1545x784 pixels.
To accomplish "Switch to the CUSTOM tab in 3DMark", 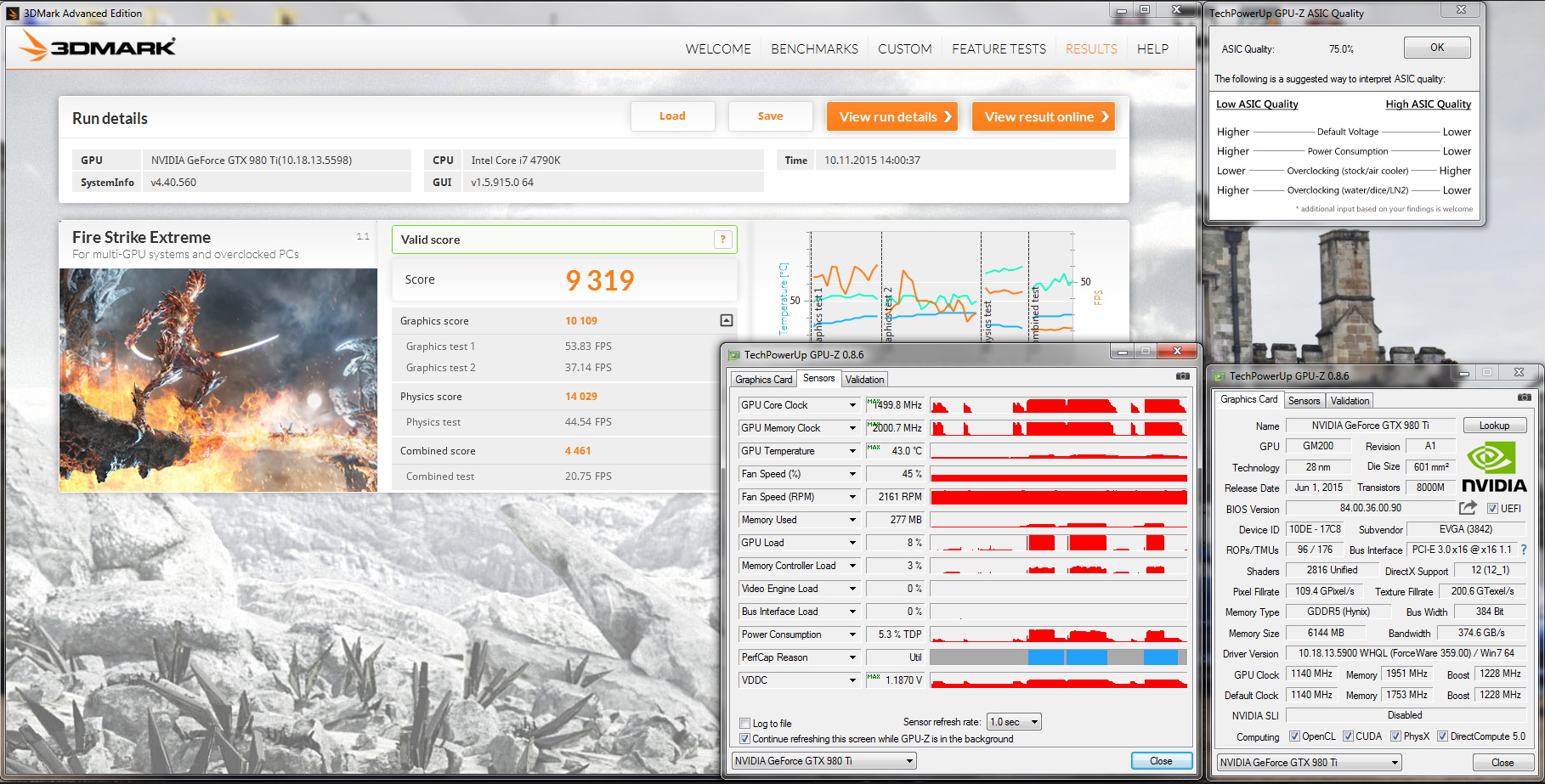I will pos(905,49).
